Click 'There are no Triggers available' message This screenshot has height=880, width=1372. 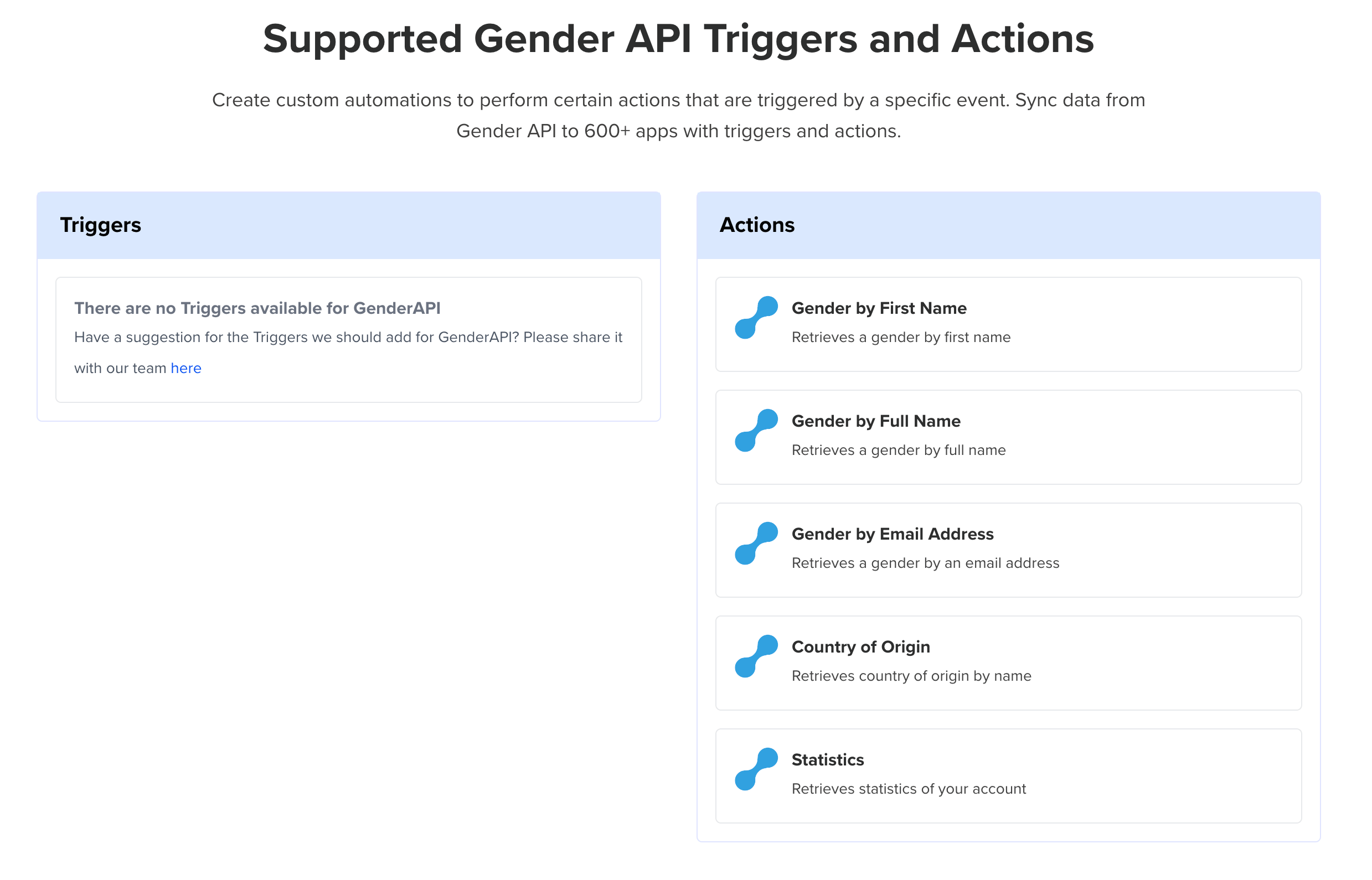click(x=257, y=308)
